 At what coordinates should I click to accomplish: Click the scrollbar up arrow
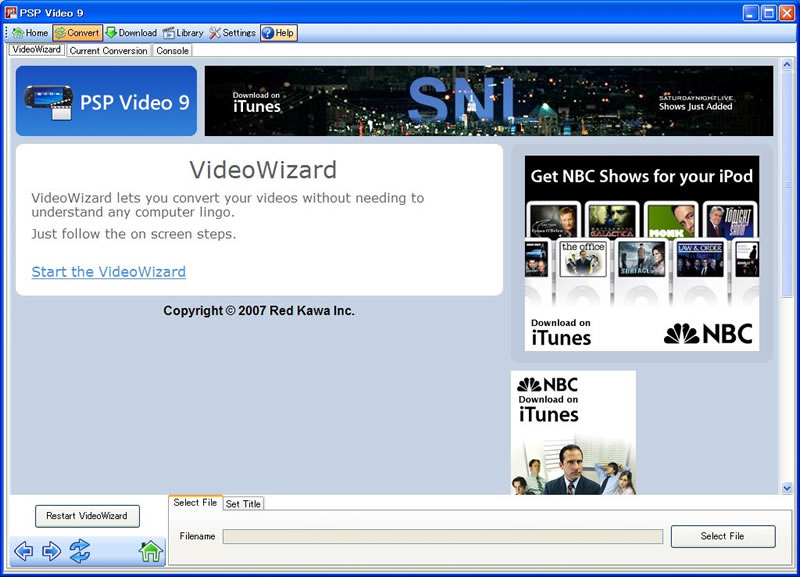coord(787,64)
